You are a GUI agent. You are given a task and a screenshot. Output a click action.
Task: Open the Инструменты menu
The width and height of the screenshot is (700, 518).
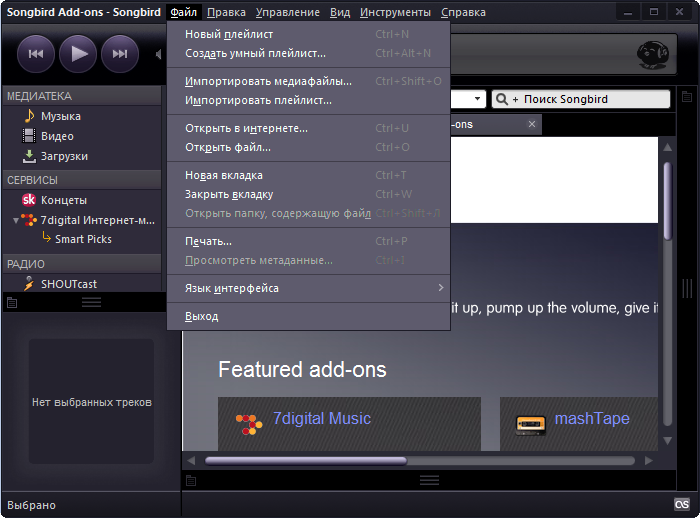coord(395,12)
